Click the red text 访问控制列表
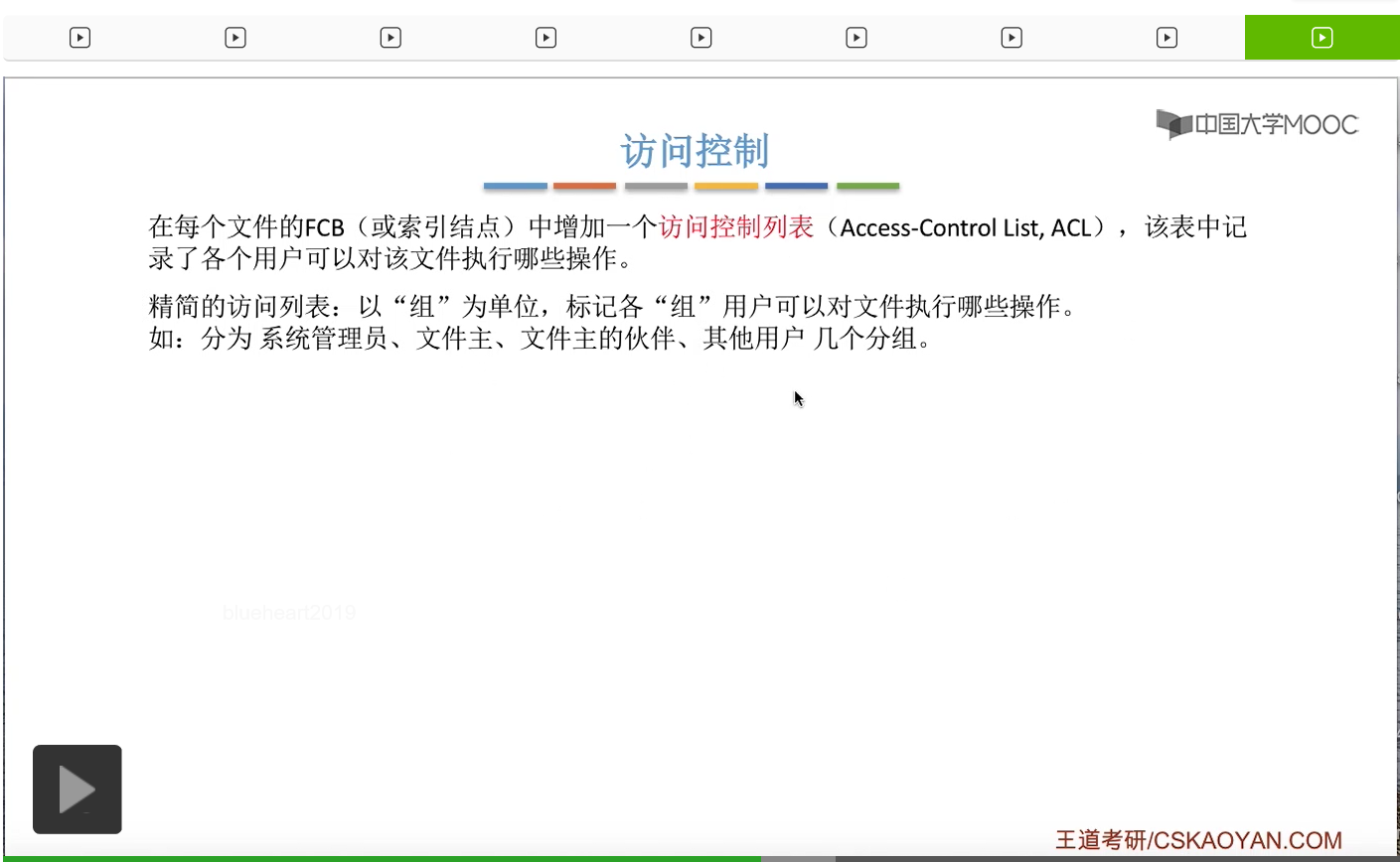Screen dimensions: 1400x862 coord(736,227)
